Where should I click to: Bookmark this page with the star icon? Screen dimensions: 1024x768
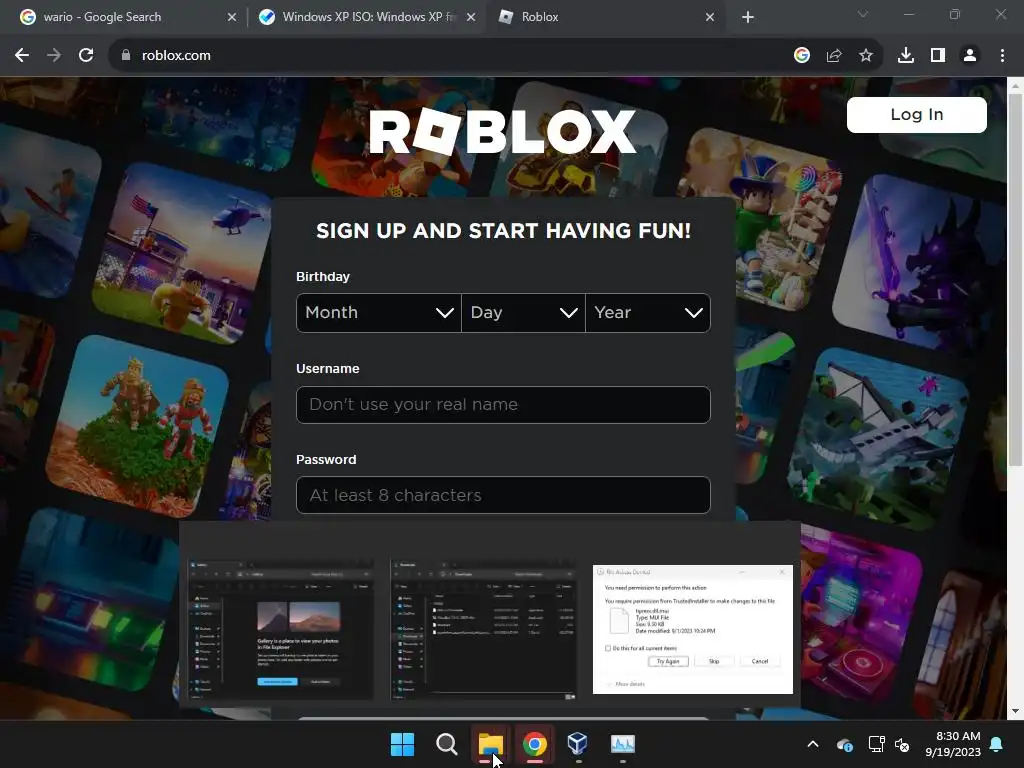(x=866, y=56)
